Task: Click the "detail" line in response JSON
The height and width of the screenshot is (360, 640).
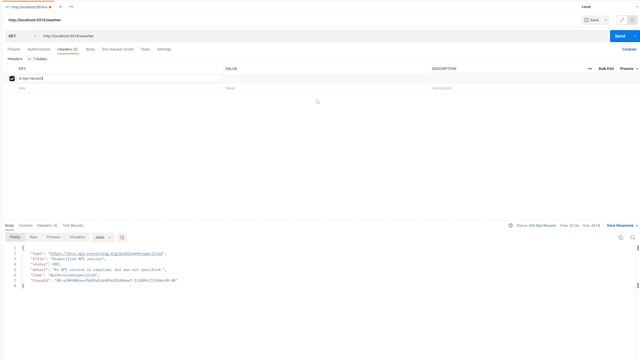Action: point(98,270)
